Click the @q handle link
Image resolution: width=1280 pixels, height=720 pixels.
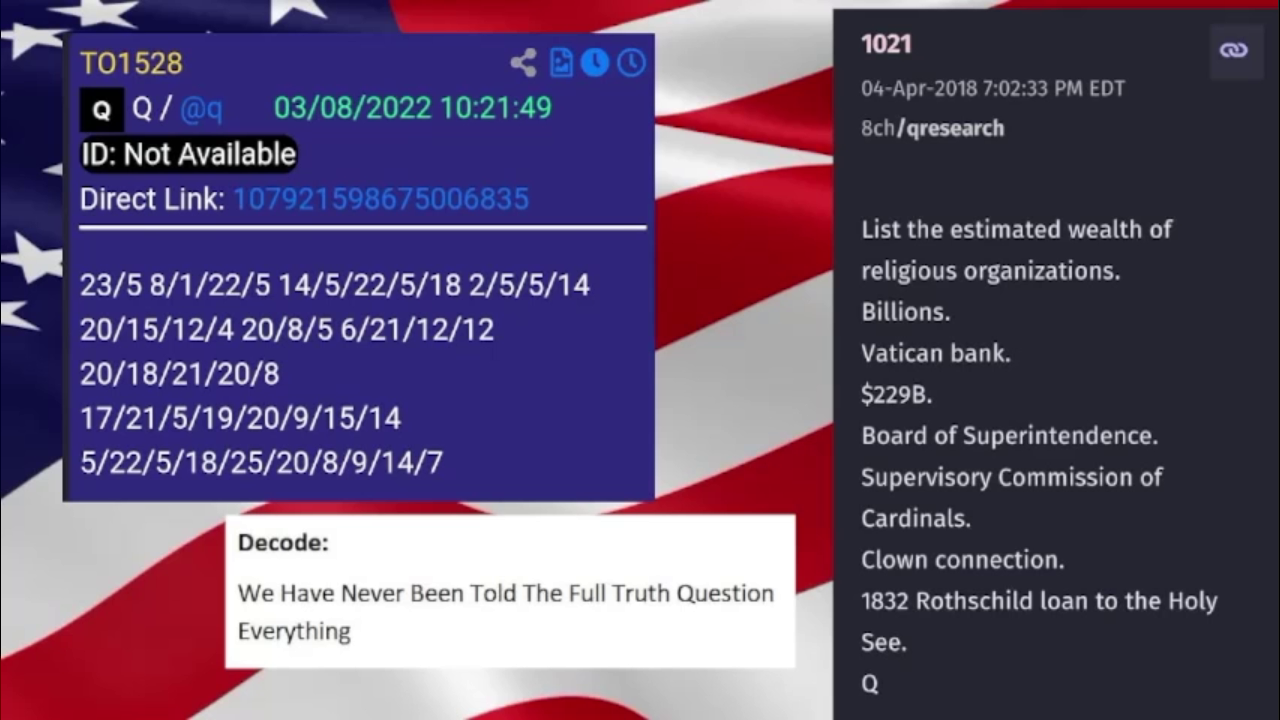(x=201, y=109)
